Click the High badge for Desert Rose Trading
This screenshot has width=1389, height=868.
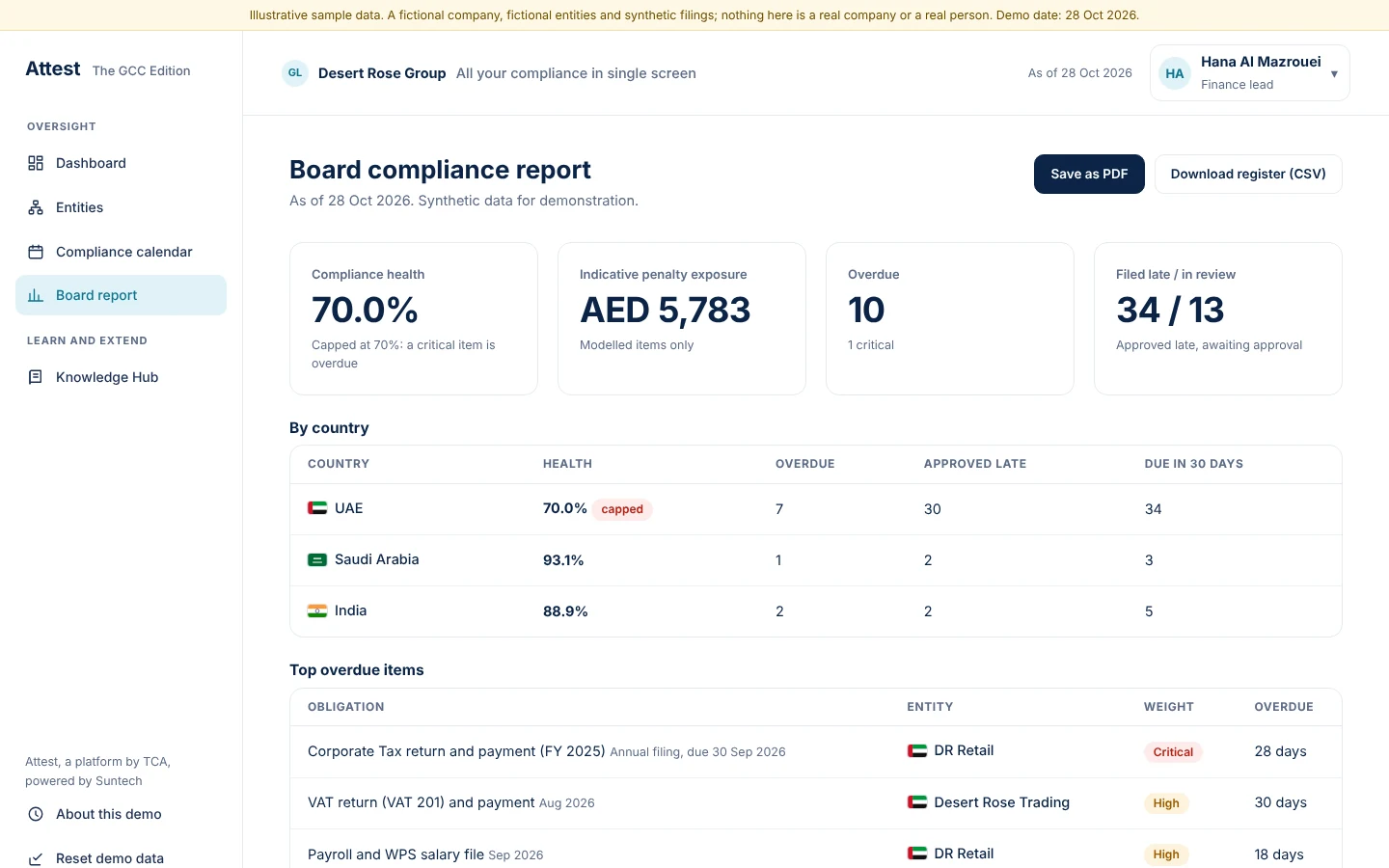(x=1166, y=803)
